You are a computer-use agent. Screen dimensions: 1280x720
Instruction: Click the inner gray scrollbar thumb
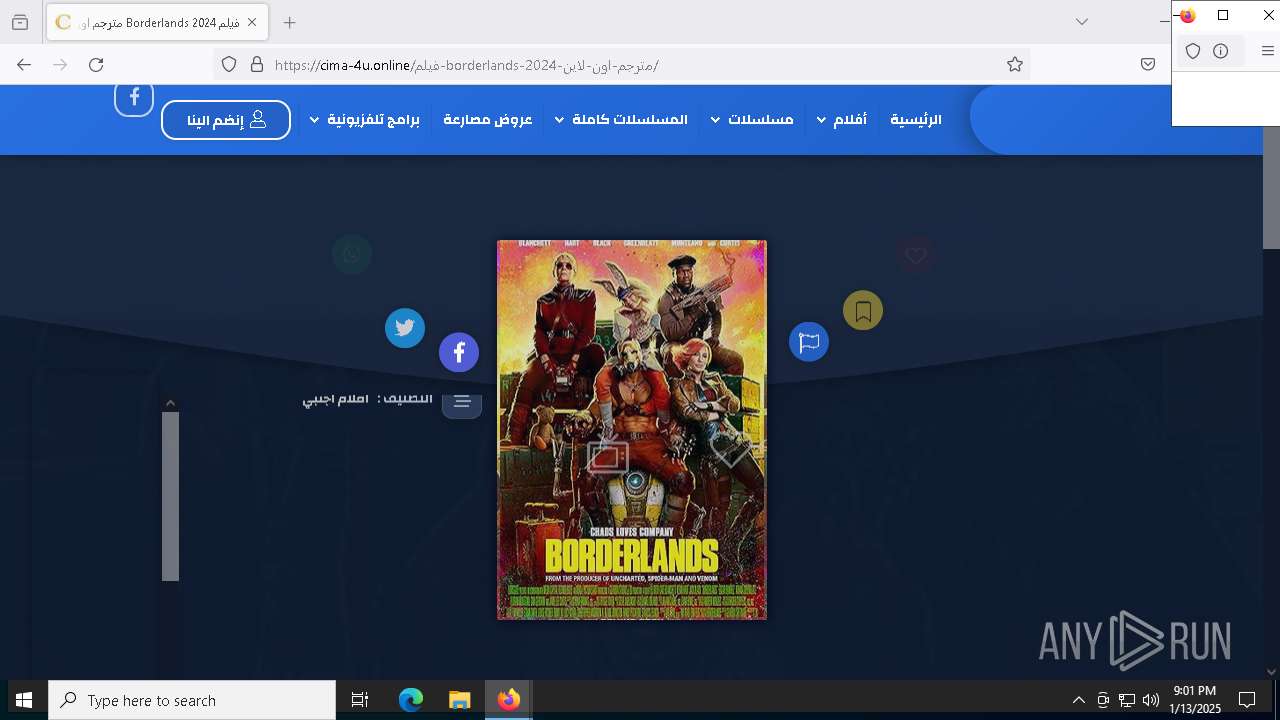pos(170,496)
